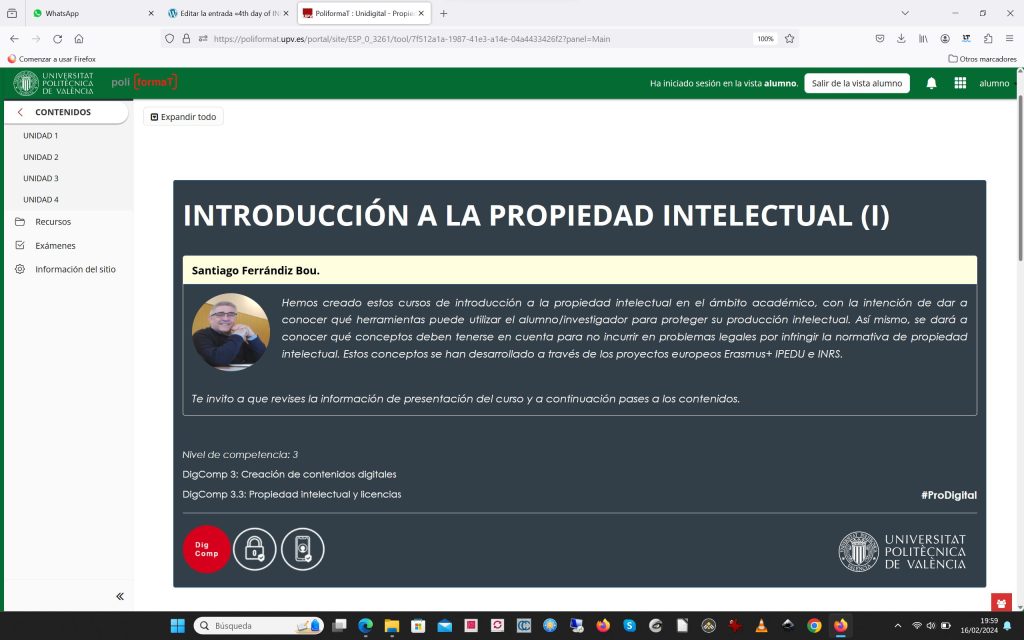The width and height of the screenshot is (1024, 640).
Task: Open the apps grid menu icon
Action: (960, 83)
